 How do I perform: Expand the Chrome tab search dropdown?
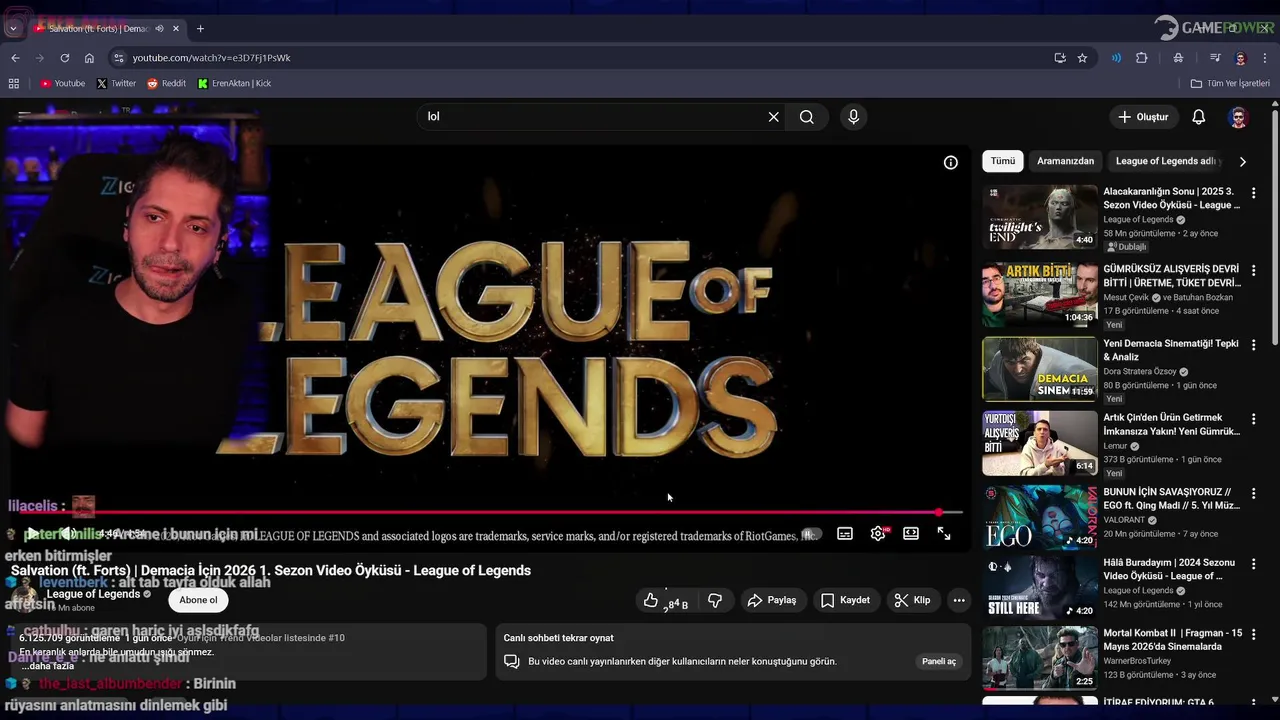pyautogui.click(x=13, y=28)
